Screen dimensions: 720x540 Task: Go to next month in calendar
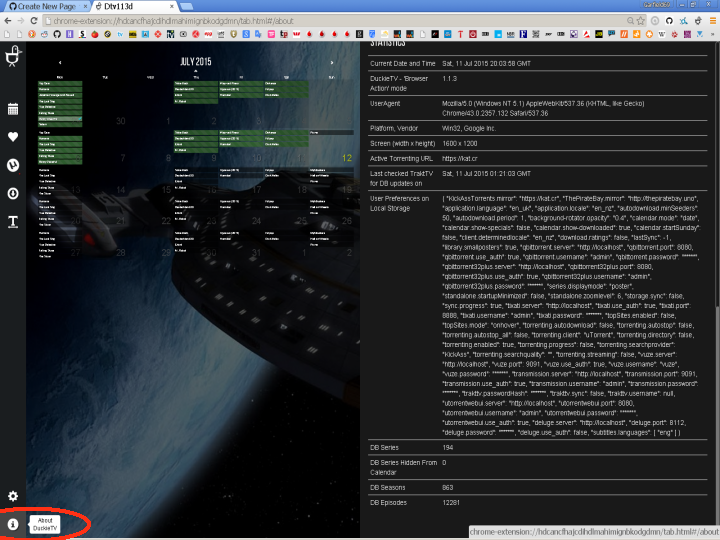(x=332, y=62)
